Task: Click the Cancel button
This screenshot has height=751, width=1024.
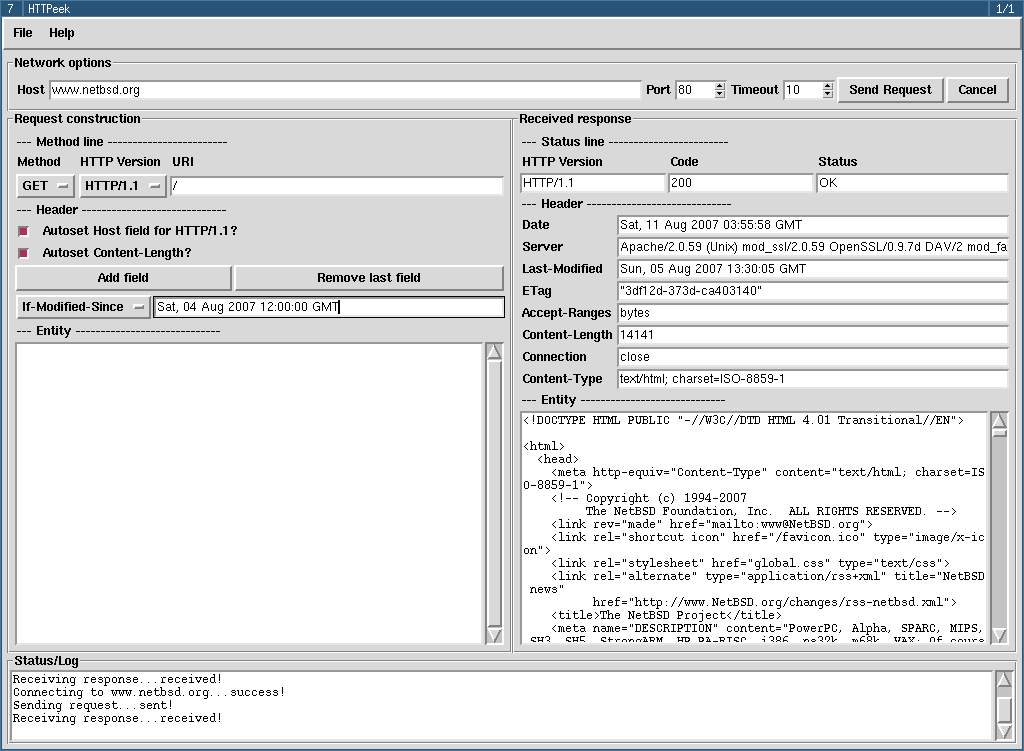Action: 977,90
